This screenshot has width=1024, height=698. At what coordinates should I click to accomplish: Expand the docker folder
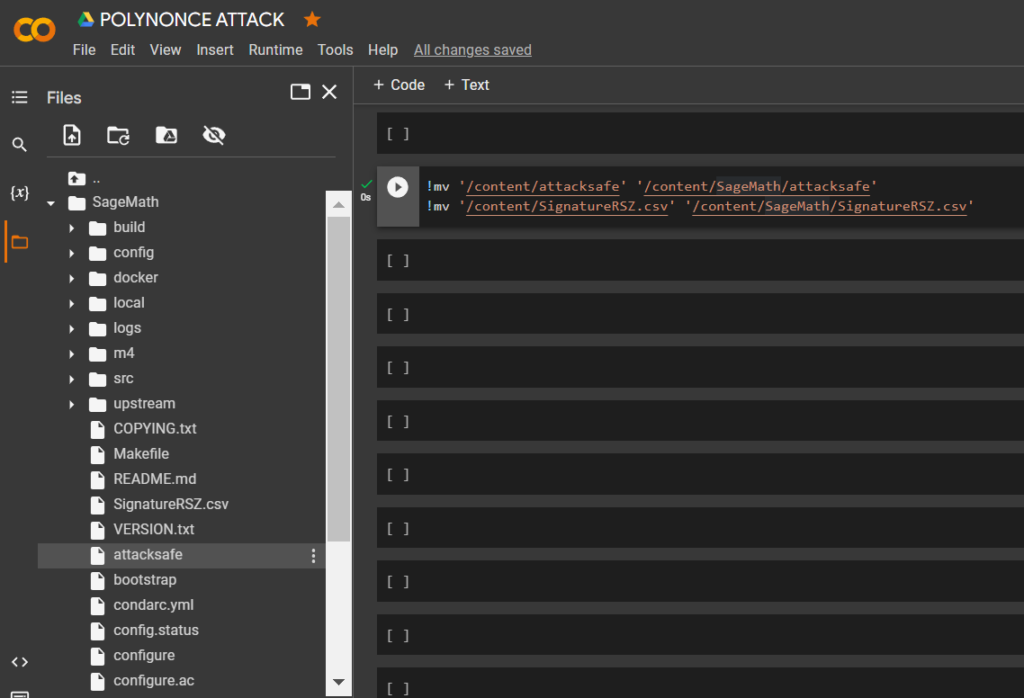click(x=72, y=279)
